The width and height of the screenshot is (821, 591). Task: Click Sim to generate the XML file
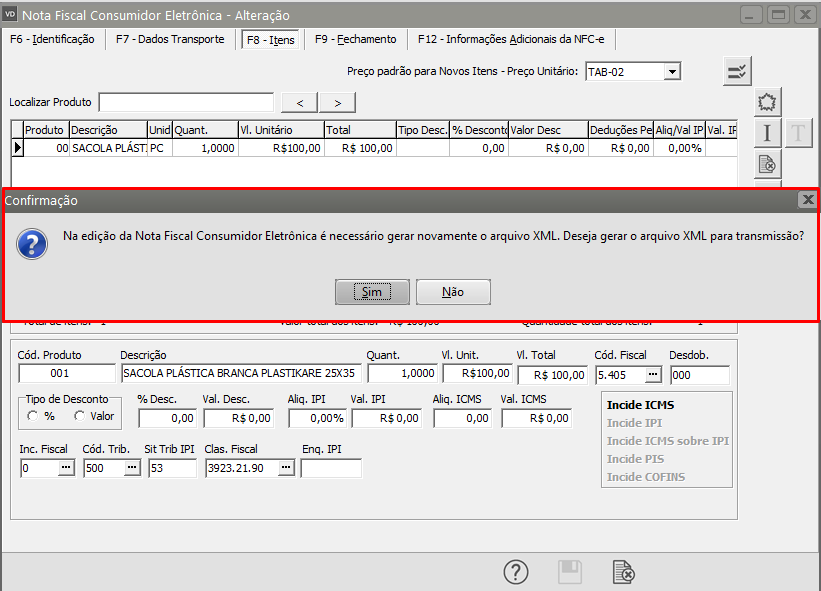(372, 292)
